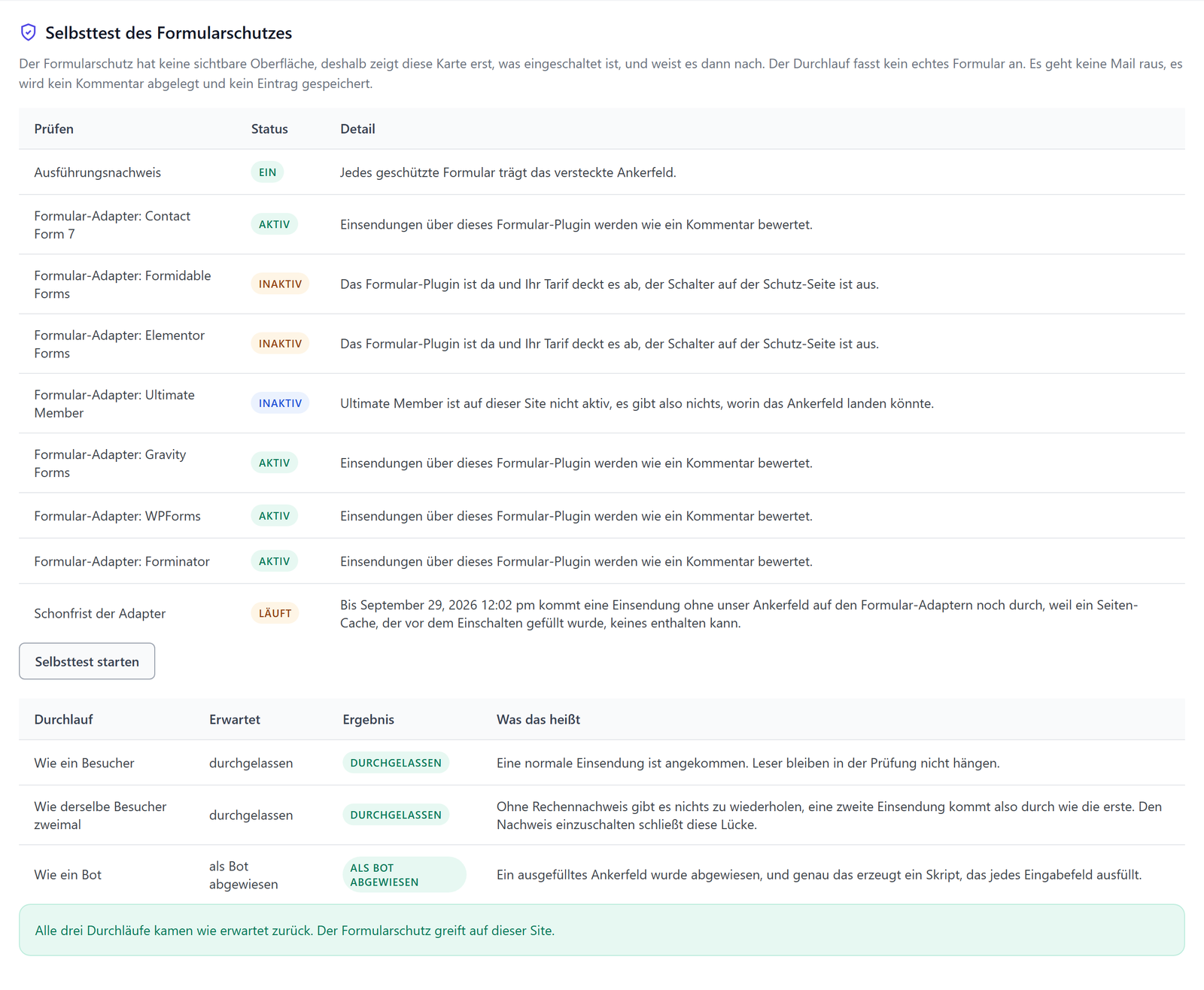Select the 'Was das heißt' column header
This screenshot has height=990, width=1204.
coord(538,719)
